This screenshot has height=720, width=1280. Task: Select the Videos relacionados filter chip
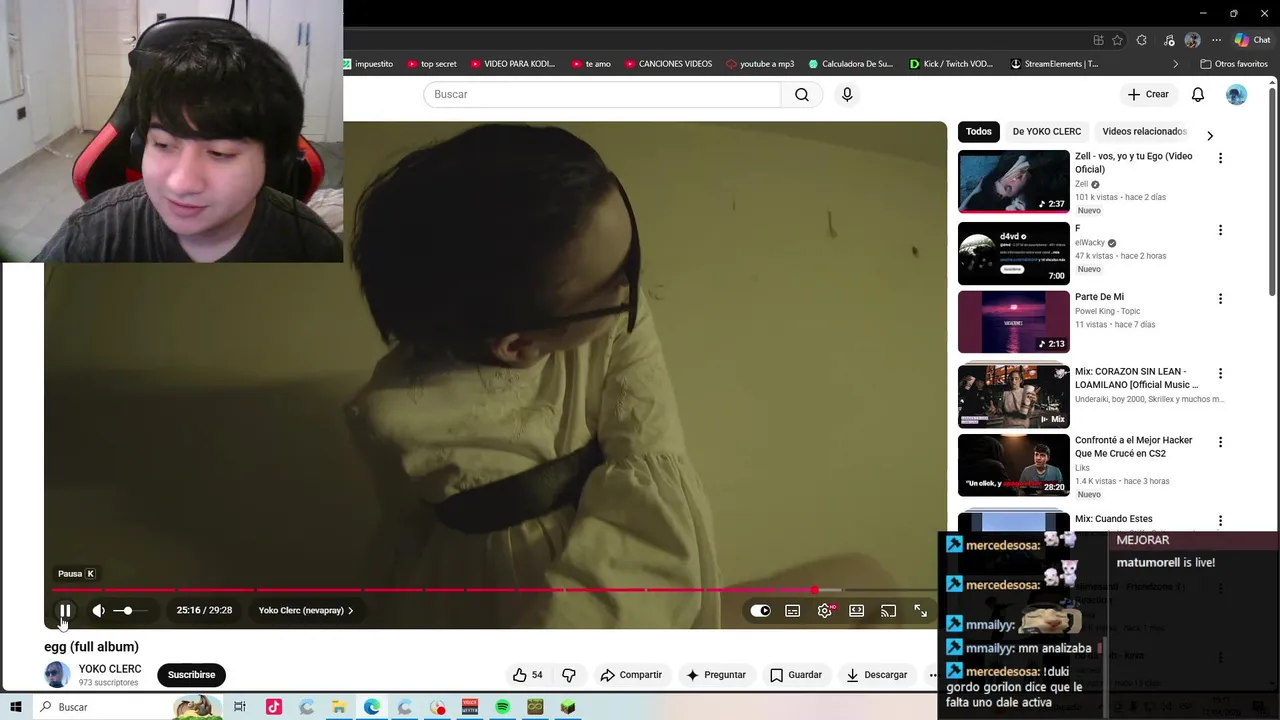coord(1144,131)
